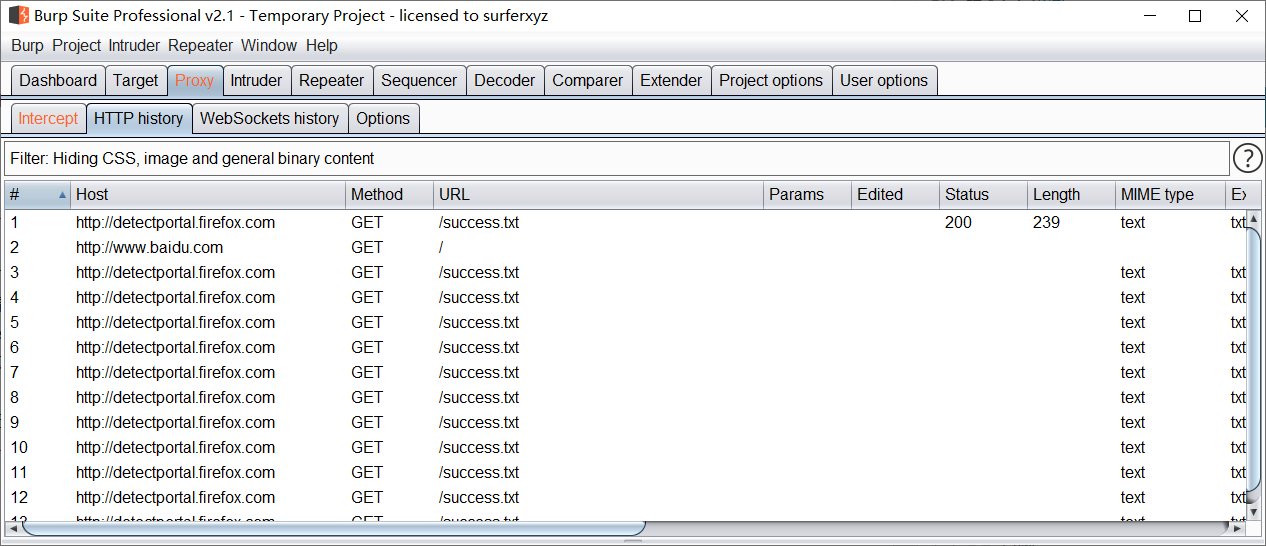The image size is (1266, 546).
Task: Select request row number 12
Action: click(x=625, y=497)
